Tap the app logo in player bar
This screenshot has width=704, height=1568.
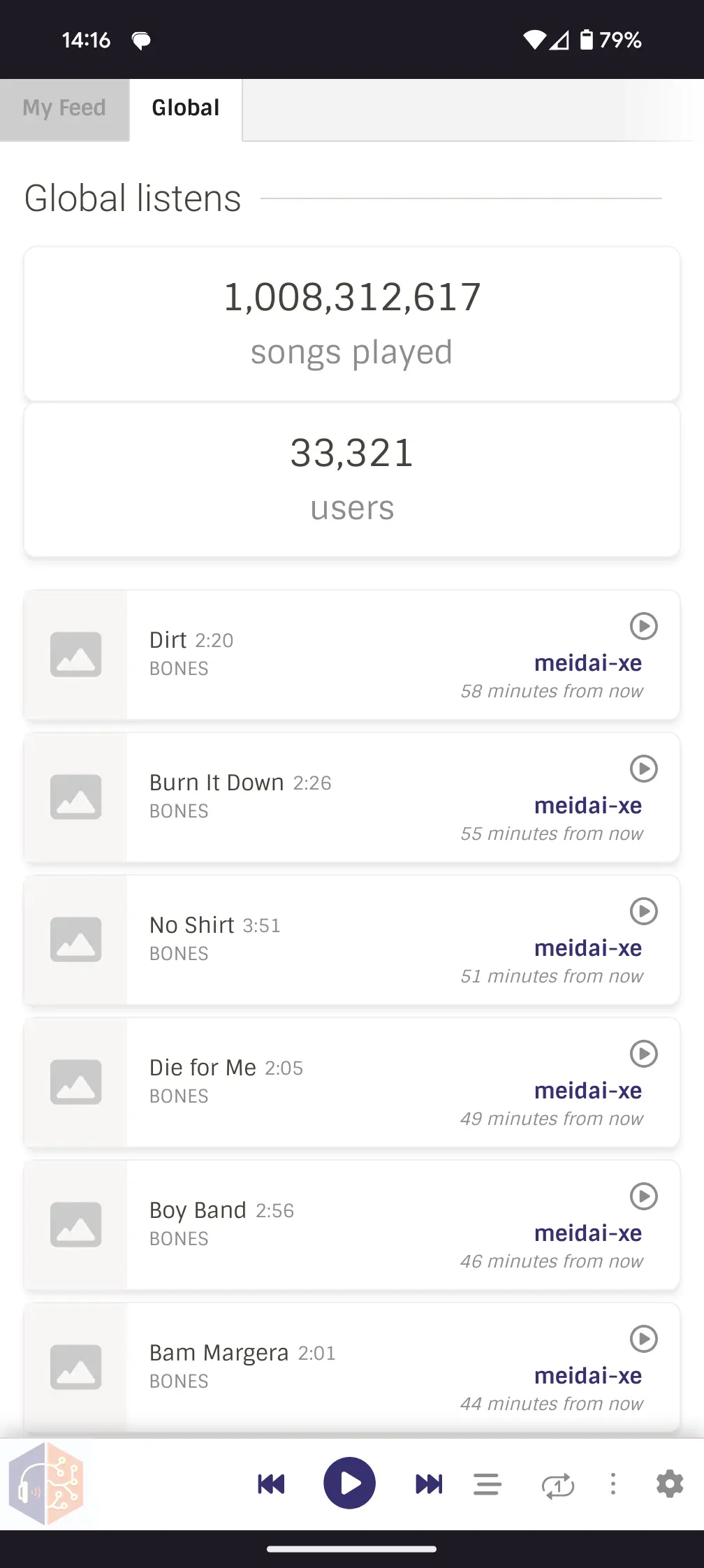[x=47, y=1483]
